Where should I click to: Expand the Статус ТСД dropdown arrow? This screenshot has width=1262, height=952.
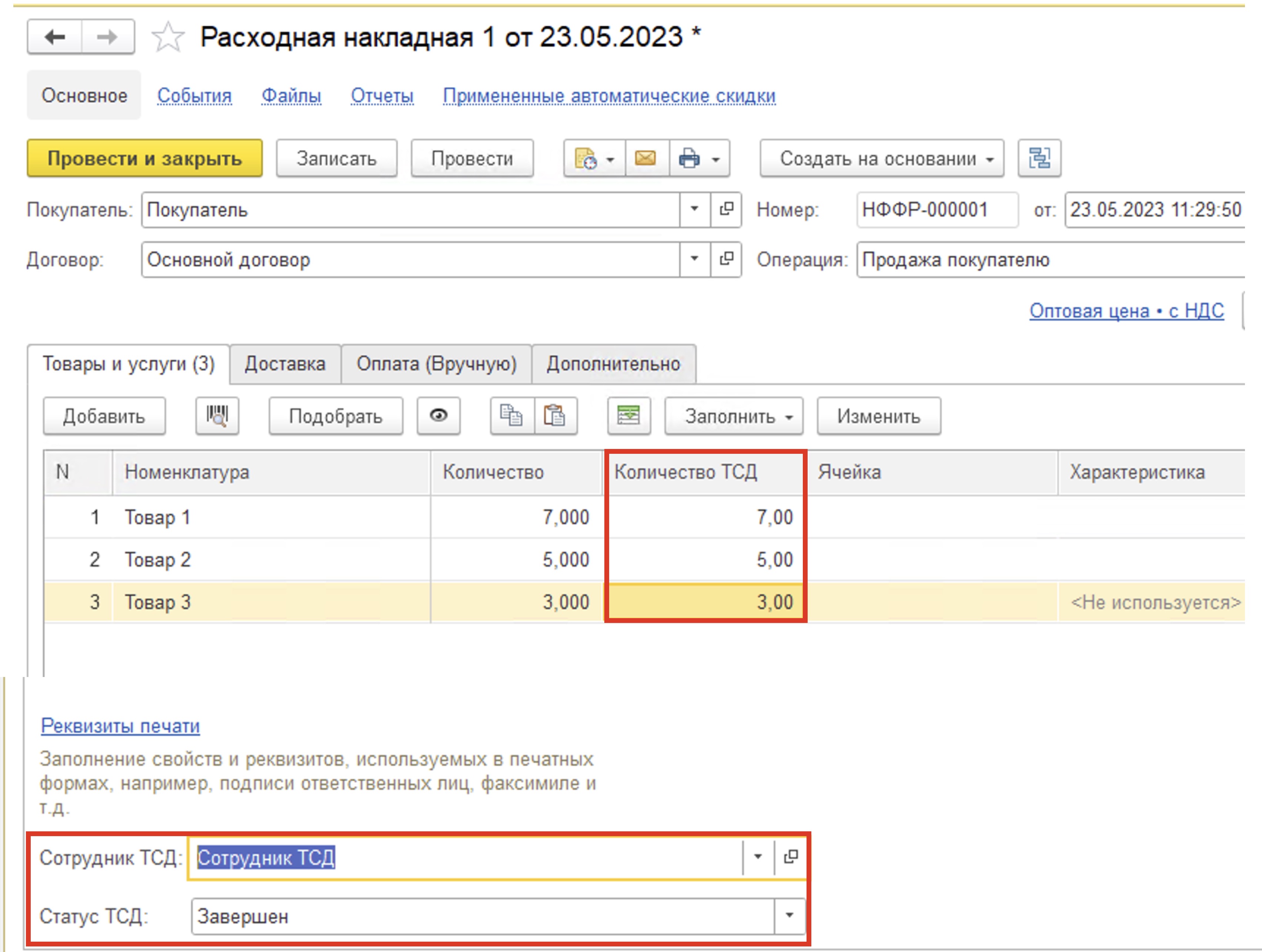pos(789,916)
